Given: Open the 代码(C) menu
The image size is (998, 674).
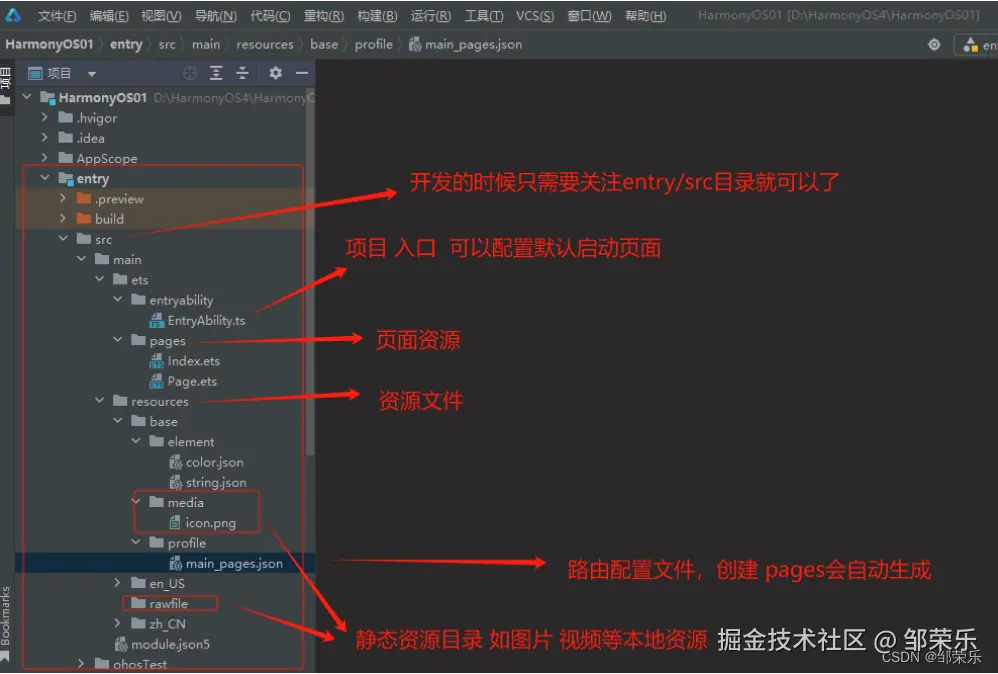Looking at the screenshot, I should [270, 15].
